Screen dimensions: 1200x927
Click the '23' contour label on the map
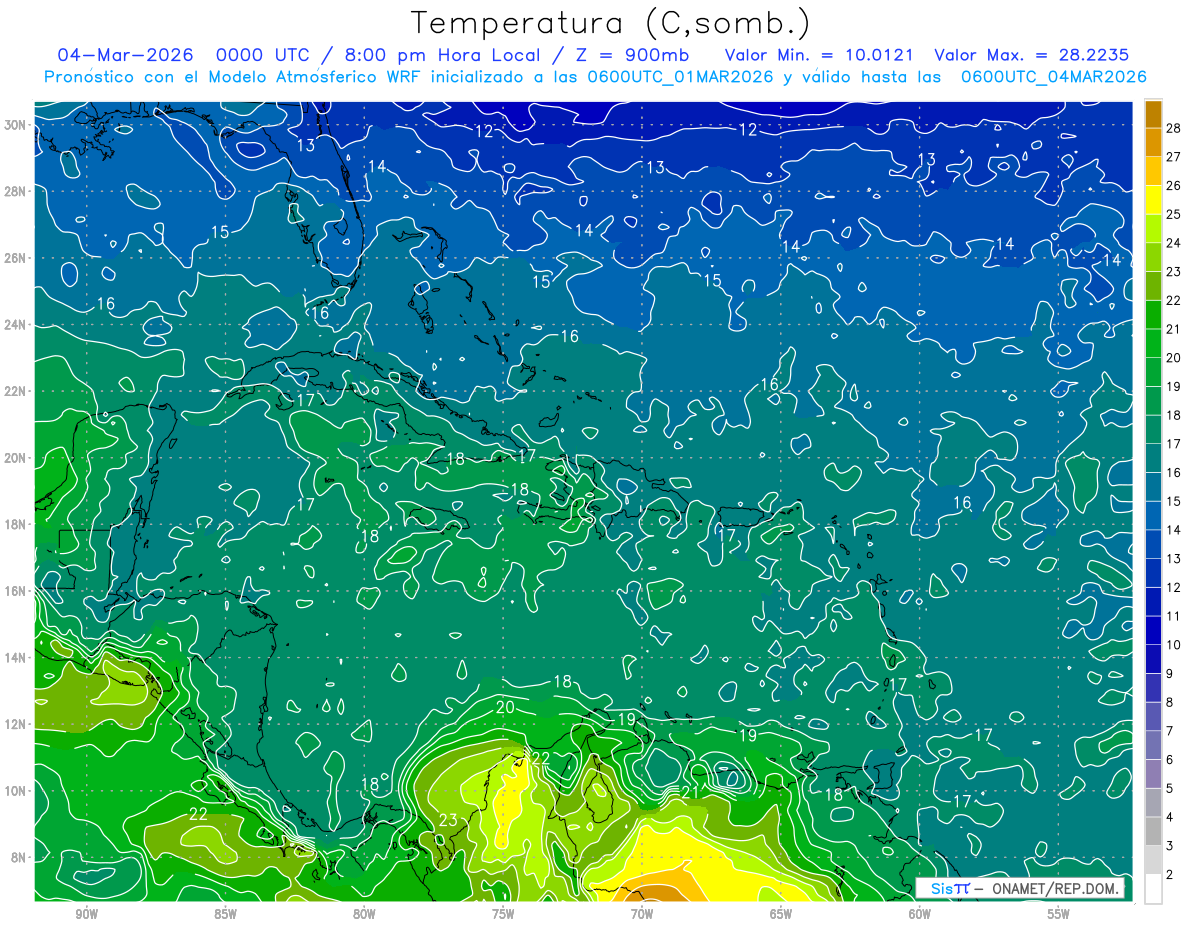point(448,820)
